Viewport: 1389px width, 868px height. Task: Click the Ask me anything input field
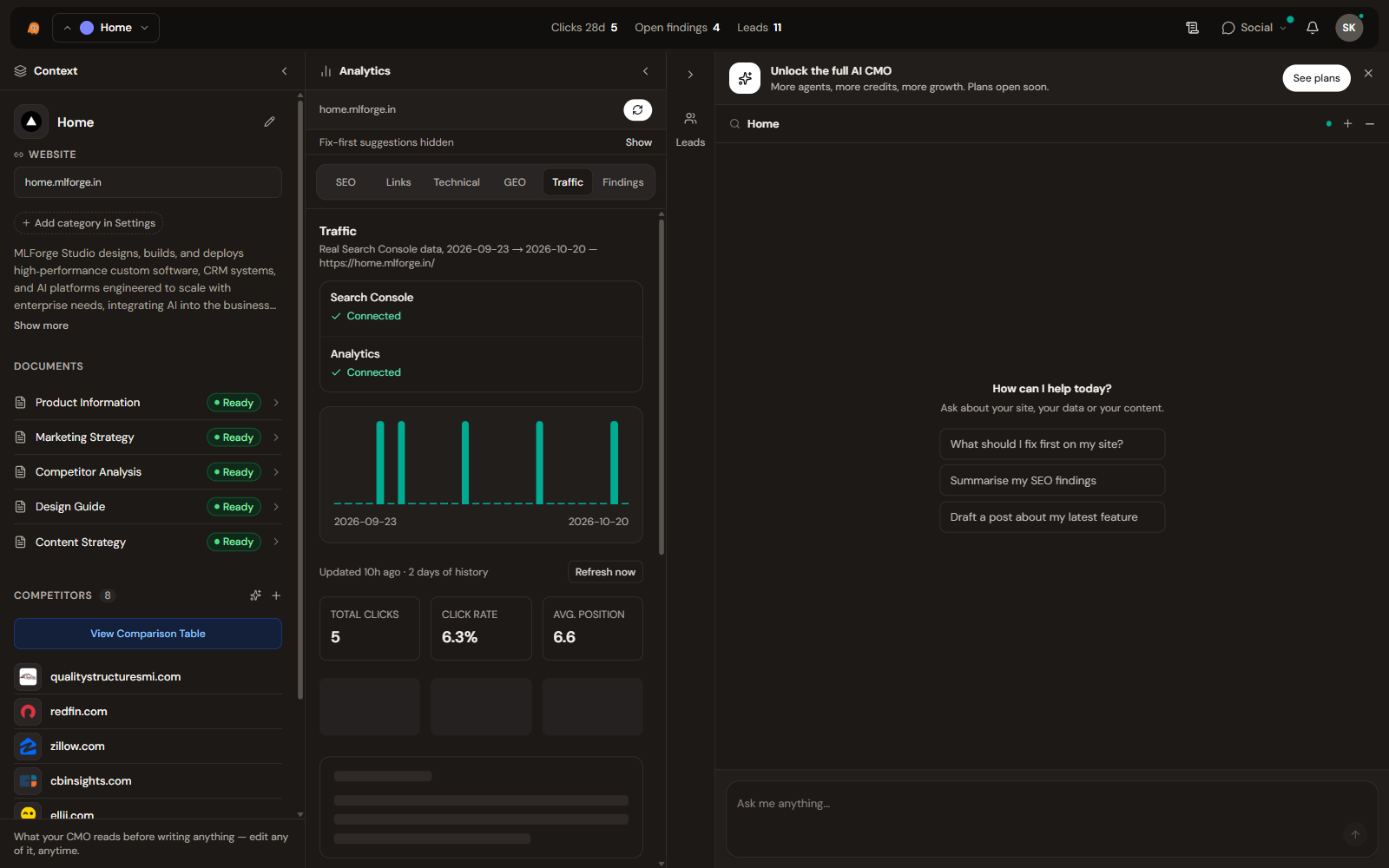pos(1051,819)
